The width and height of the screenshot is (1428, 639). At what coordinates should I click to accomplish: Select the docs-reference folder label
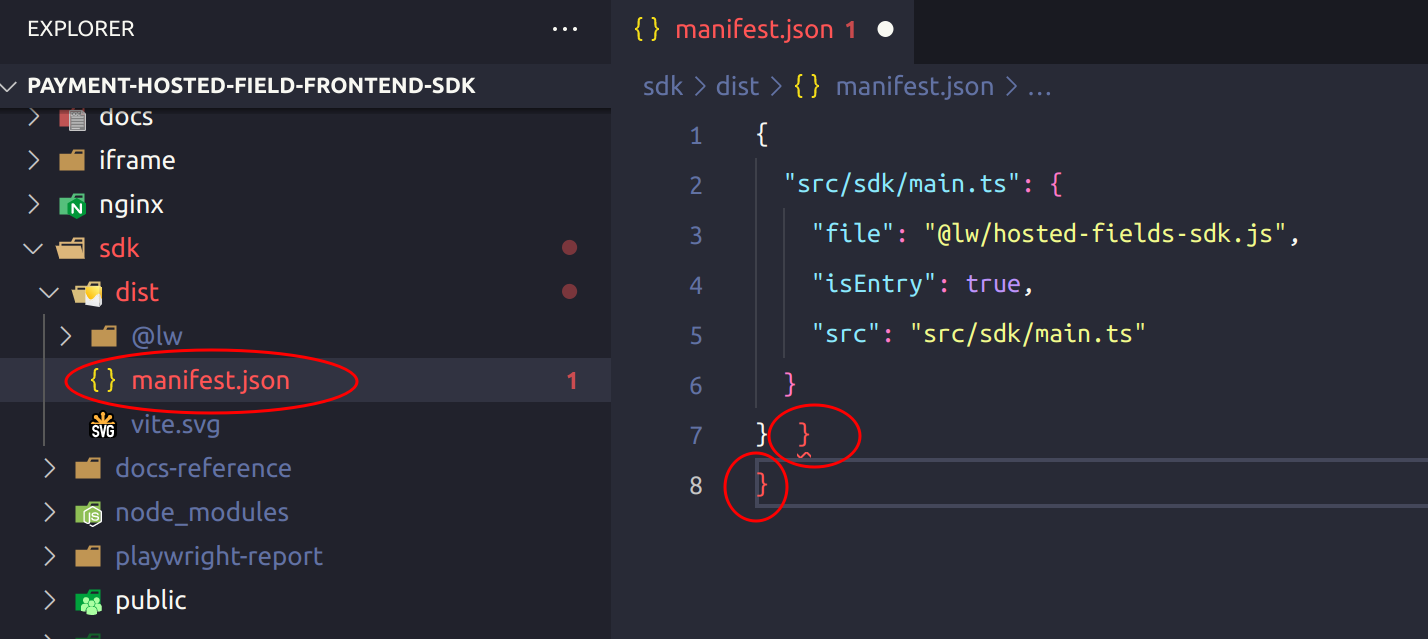pos(203,468)
